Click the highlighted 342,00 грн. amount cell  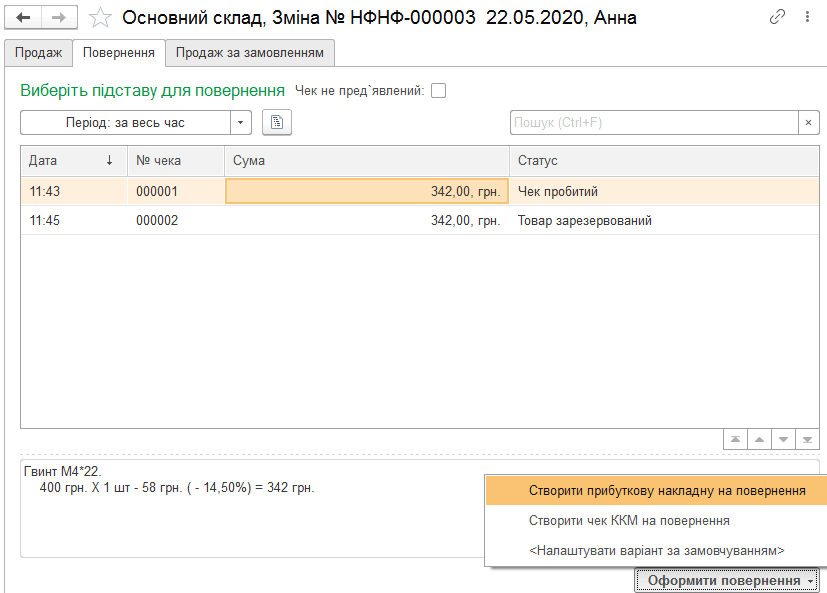tap(367, 191)
